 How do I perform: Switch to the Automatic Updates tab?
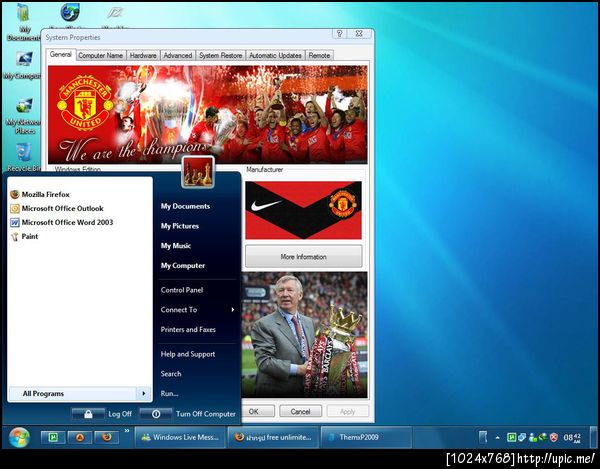tap(275, 55)
